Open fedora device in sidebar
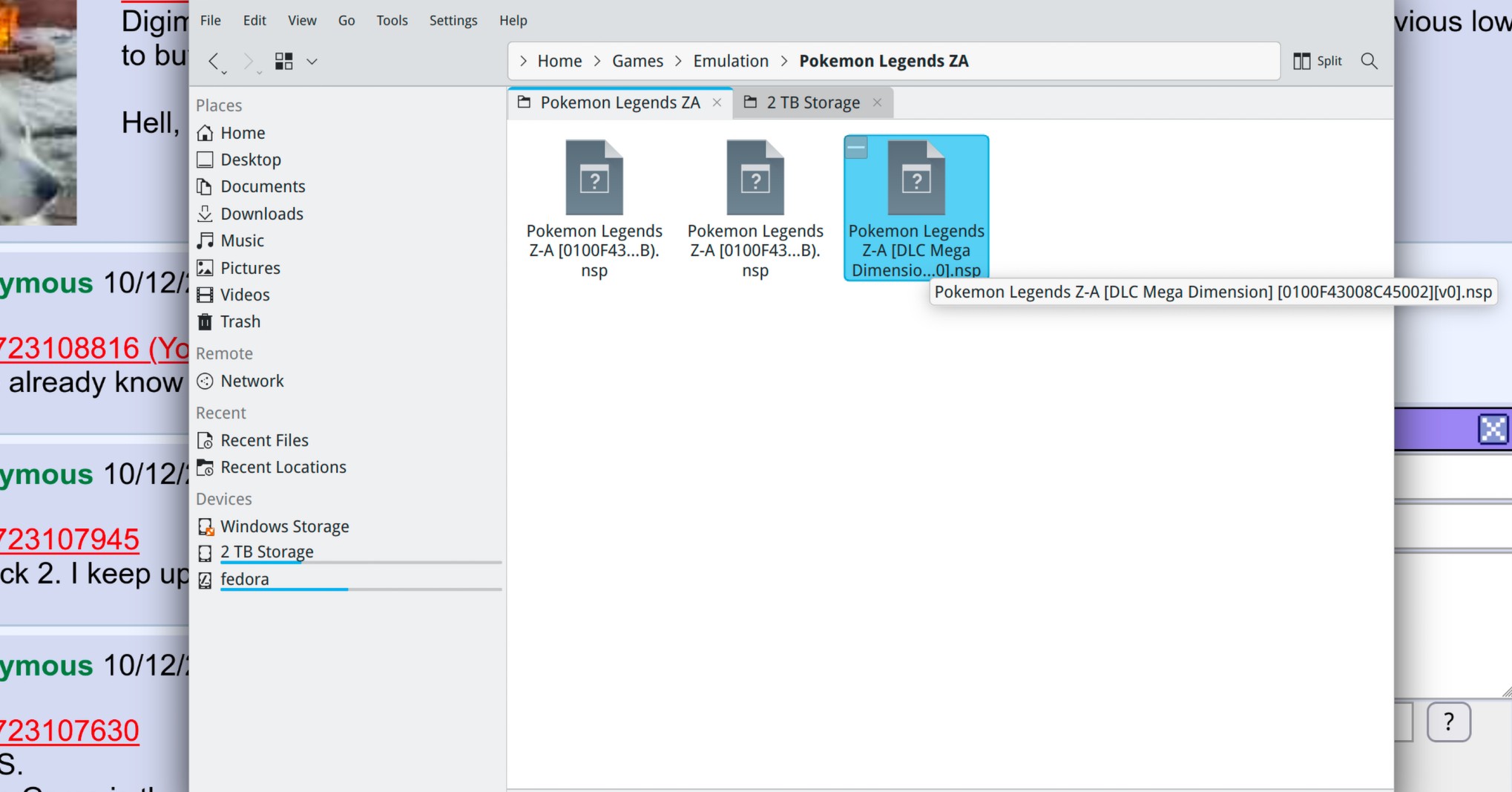Image resolution: width=1512 pixels, height=792 pixels. pos(347,580)
